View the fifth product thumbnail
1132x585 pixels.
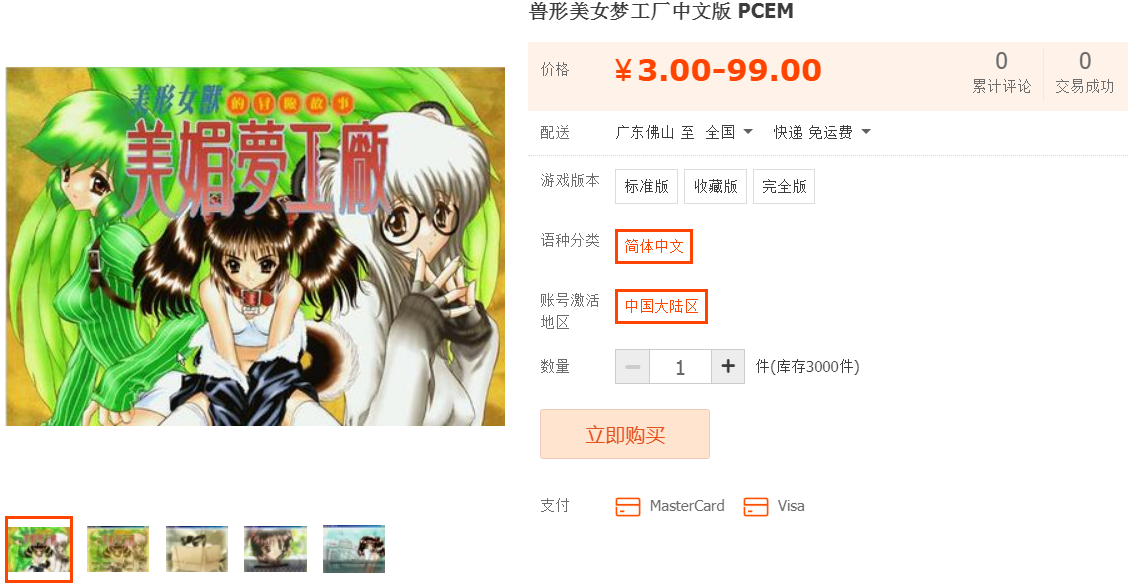point(354,549)
